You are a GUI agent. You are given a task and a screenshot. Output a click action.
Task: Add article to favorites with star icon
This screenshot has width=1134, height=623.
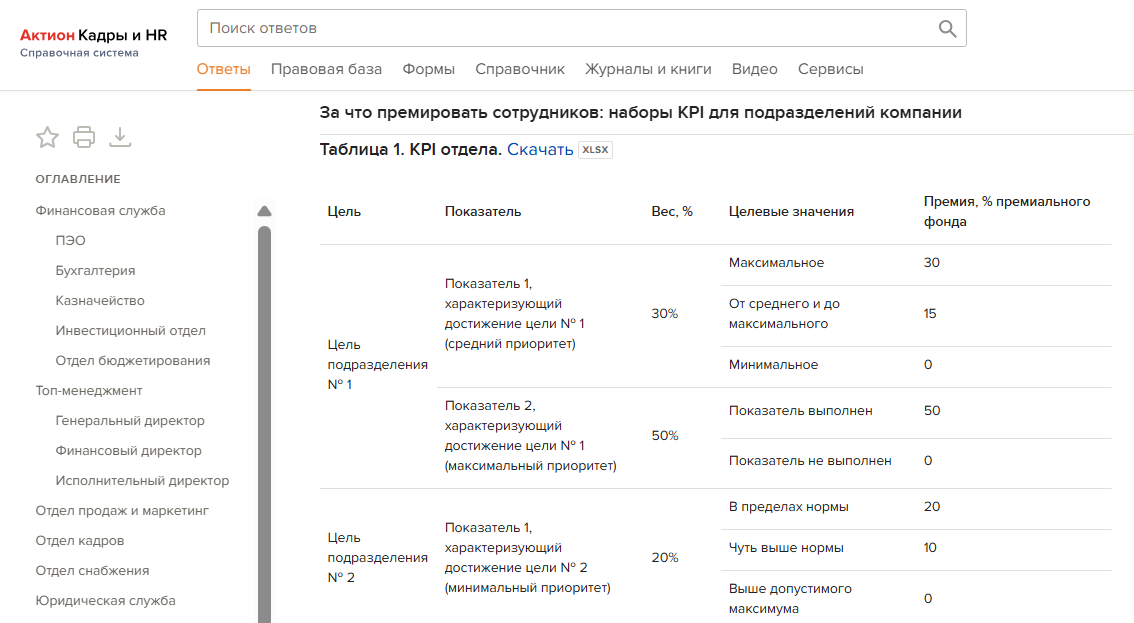coord(48,137)
